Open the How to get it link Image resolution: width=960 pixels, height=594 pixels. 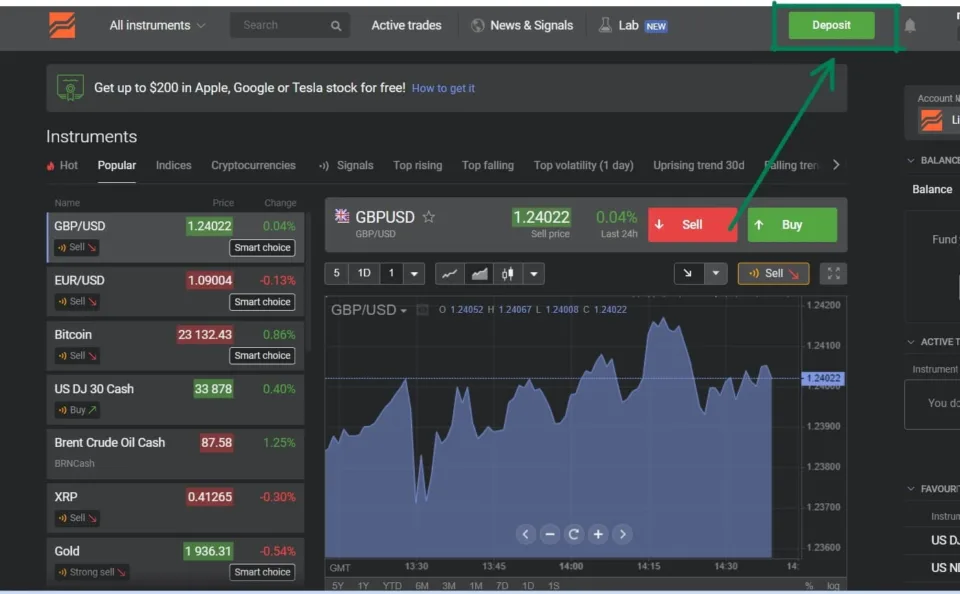click(443, 88)
